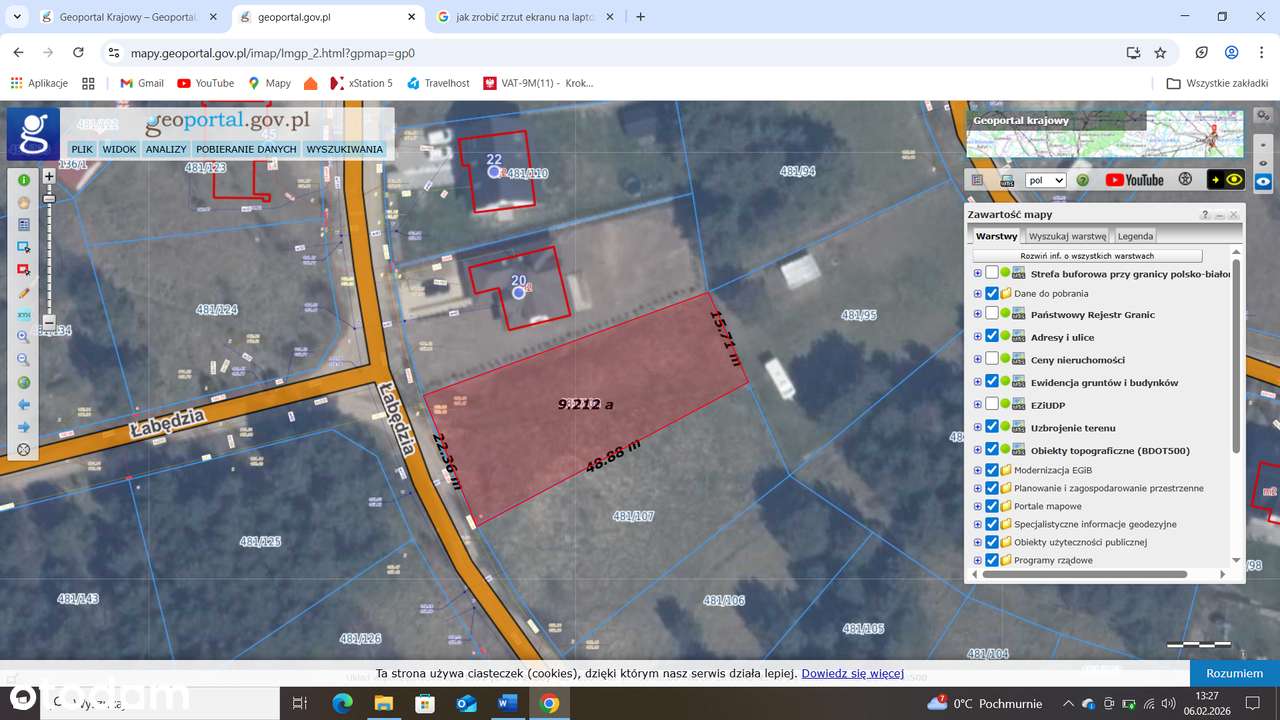
Task: Click the magnifier zoom-out tool
Action: click(x=24, y=360)
